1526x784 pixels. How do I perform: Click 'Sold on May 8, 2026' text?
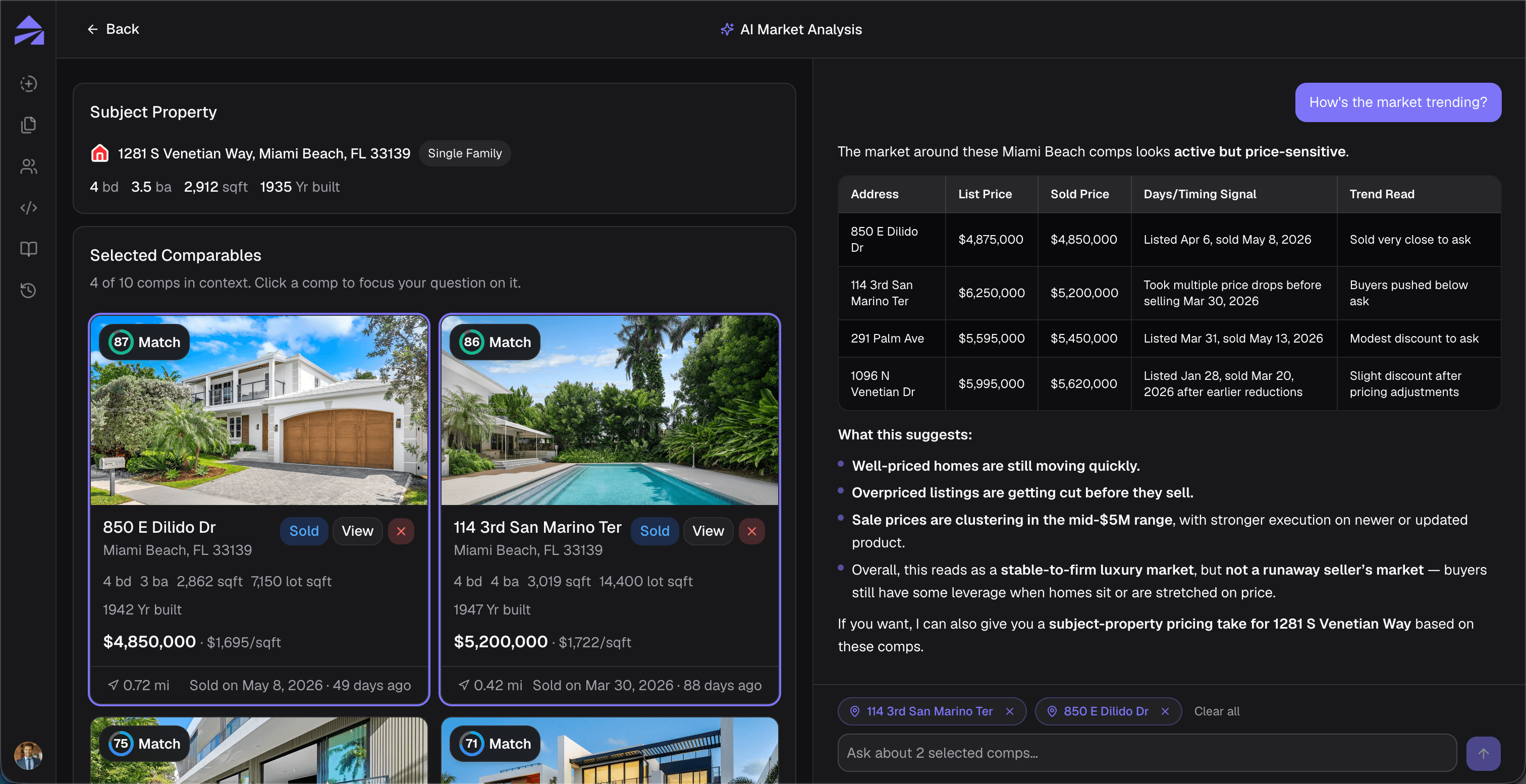click(x=256, y=685)
